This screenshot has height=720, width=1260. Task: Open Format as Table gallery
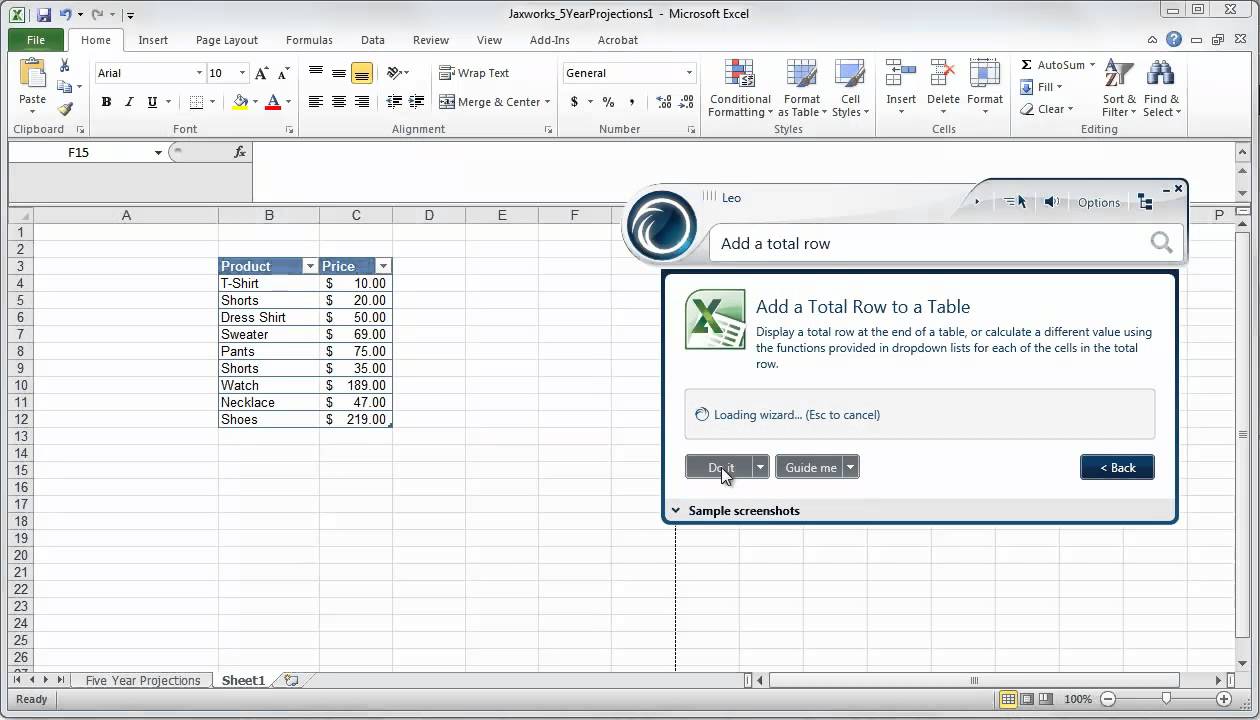[802, 88]
